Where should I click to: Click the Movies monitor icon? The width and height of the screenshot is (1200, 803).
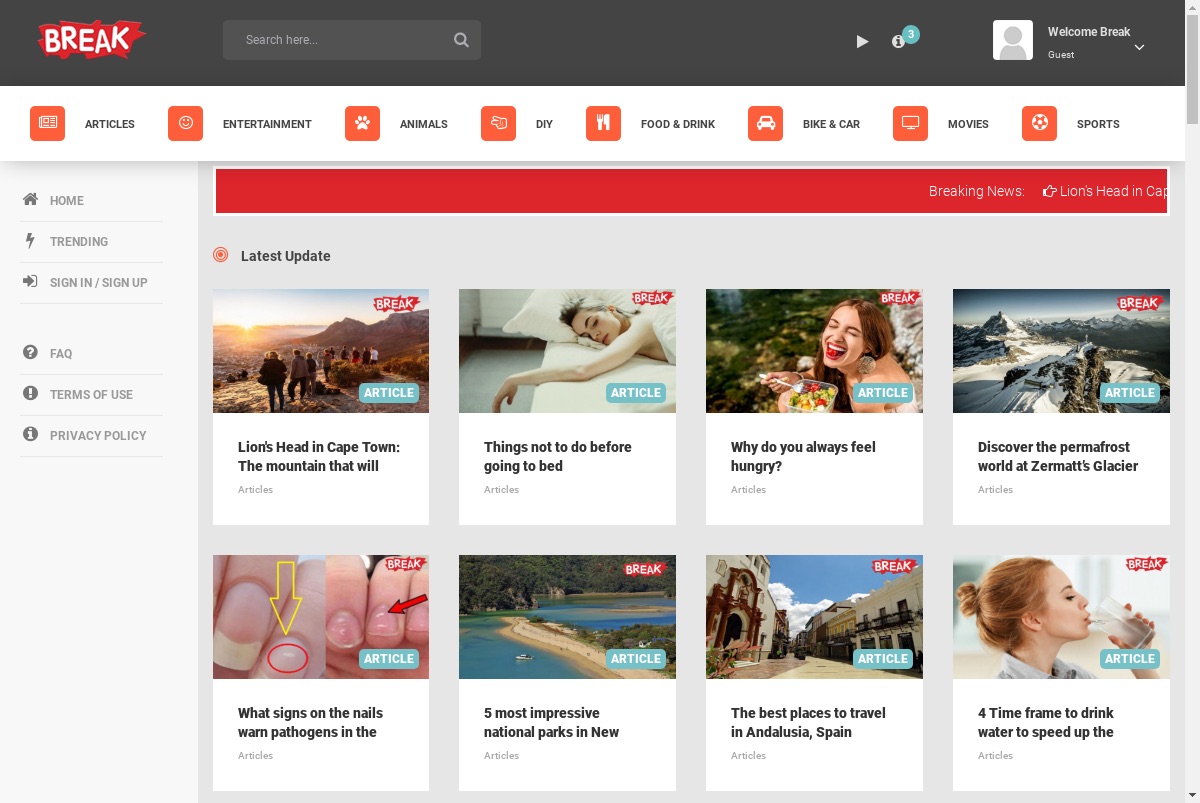pyautogui.click(x=910, y=123)
